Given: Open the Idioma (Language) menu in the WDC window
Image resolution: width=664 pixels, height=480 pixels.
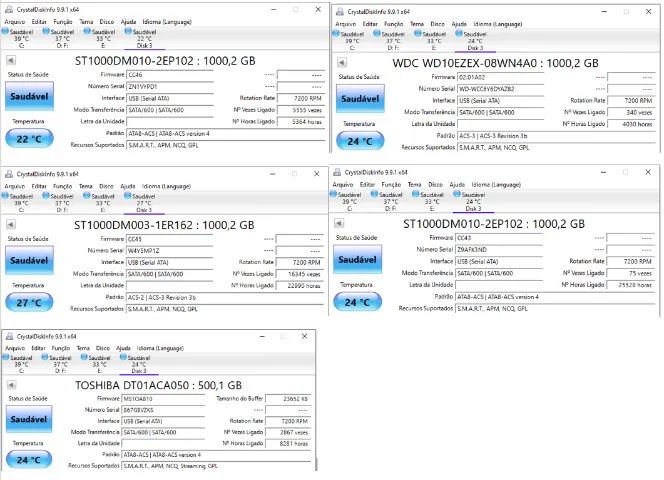Looking at the screenshot, I should pyautogui.click(x=498, y=24).
